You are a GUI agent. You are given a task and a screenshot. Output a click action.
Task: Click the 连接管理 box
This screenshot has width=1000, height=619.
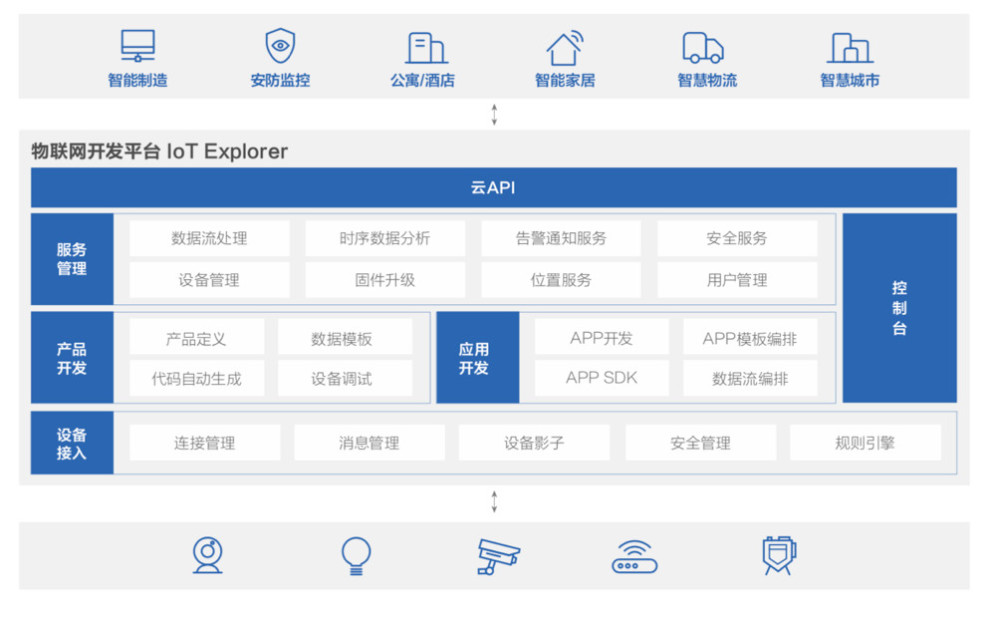click(x=205, y=442)
